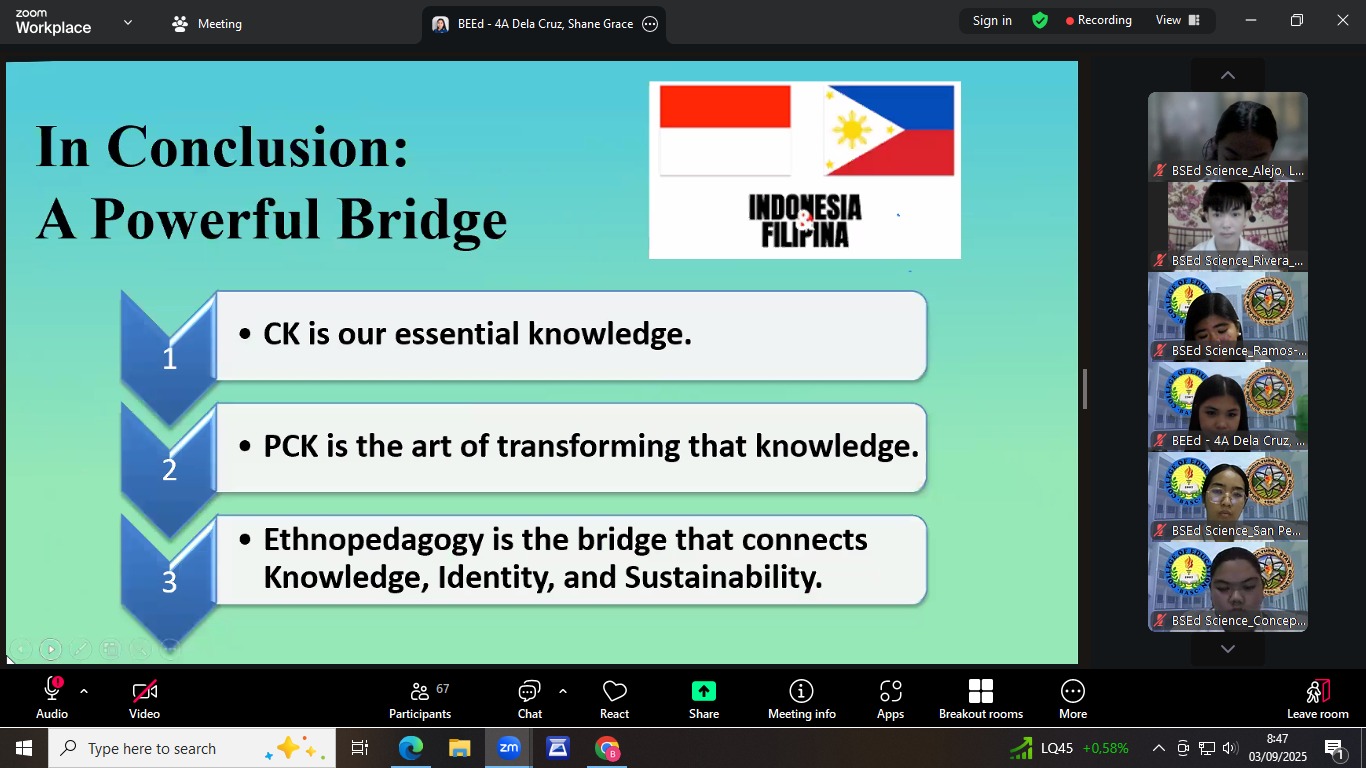Expand chat options arrow next to Chat
Viewport: 1366px width, 768px height.
(563, 691)
